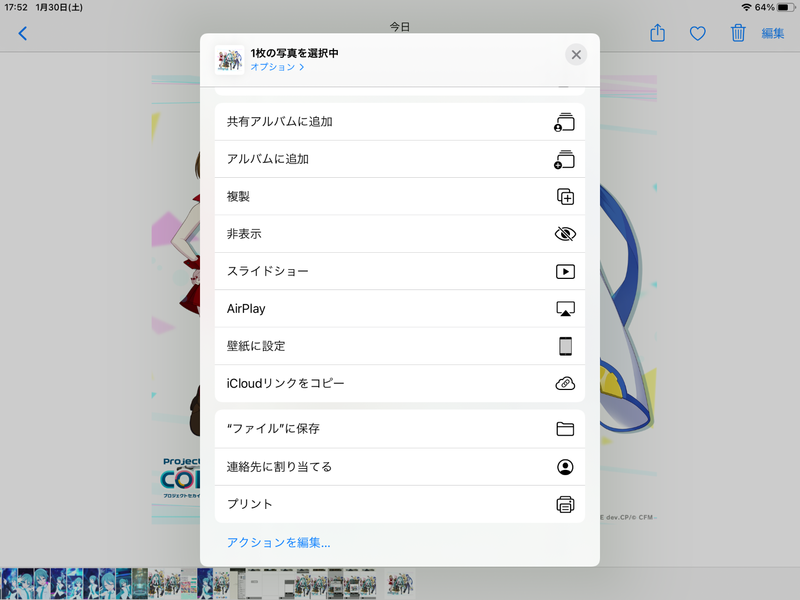Tap the iCloud link cloud icon
The image size is (800, 600).
tap(565, 383)
